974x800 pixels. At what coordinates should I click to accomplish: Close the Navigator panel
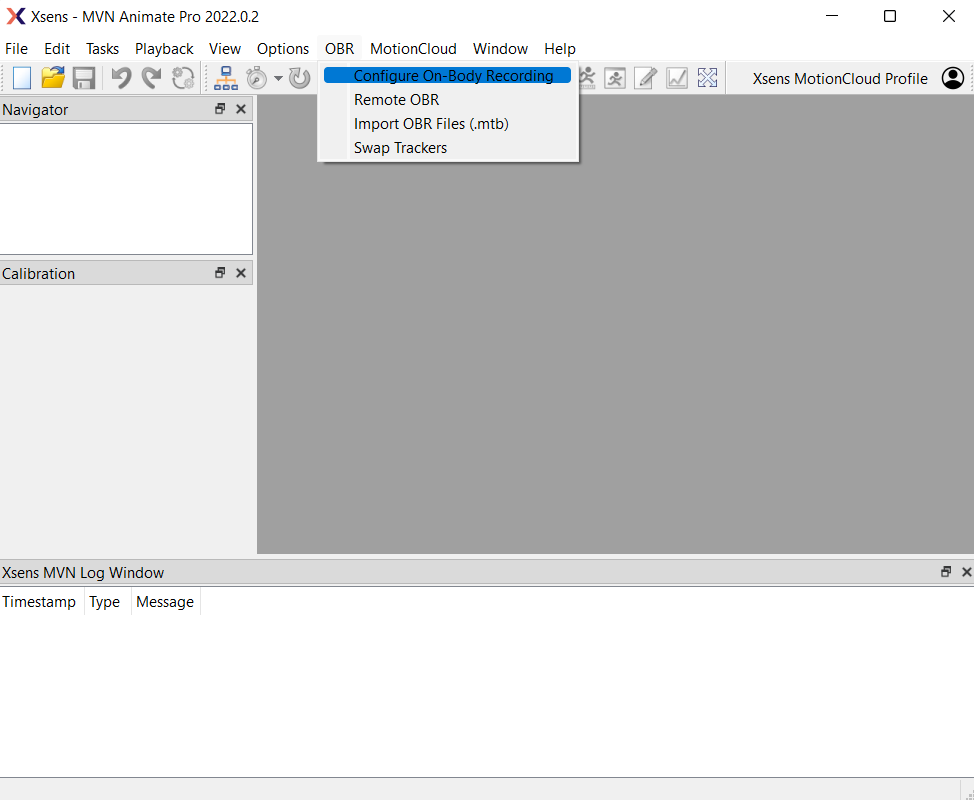pos(241,109)
